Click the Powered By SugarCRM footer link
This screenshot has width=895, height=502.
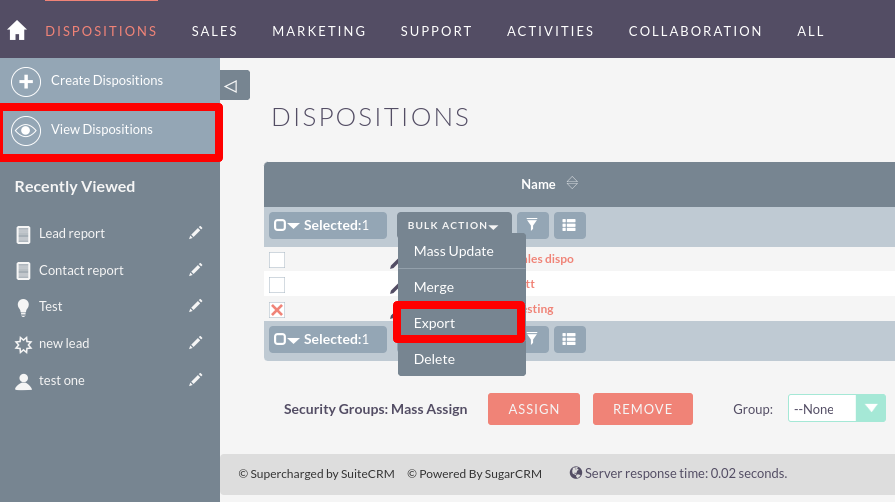pos(475,473)
